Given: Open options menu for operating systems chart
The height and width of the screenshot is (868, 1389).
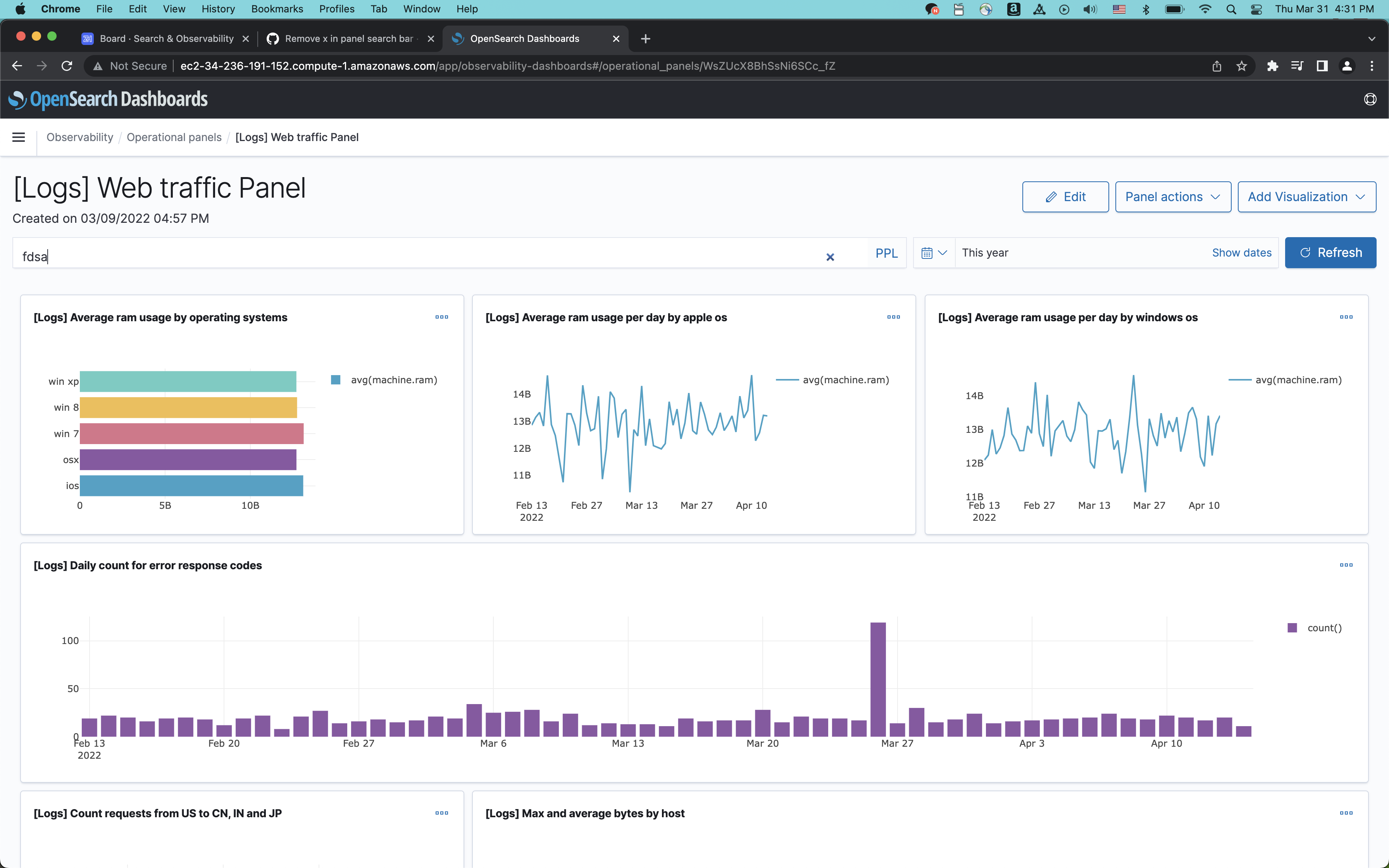Looking at the screenshot, I should tap(441, 317).
